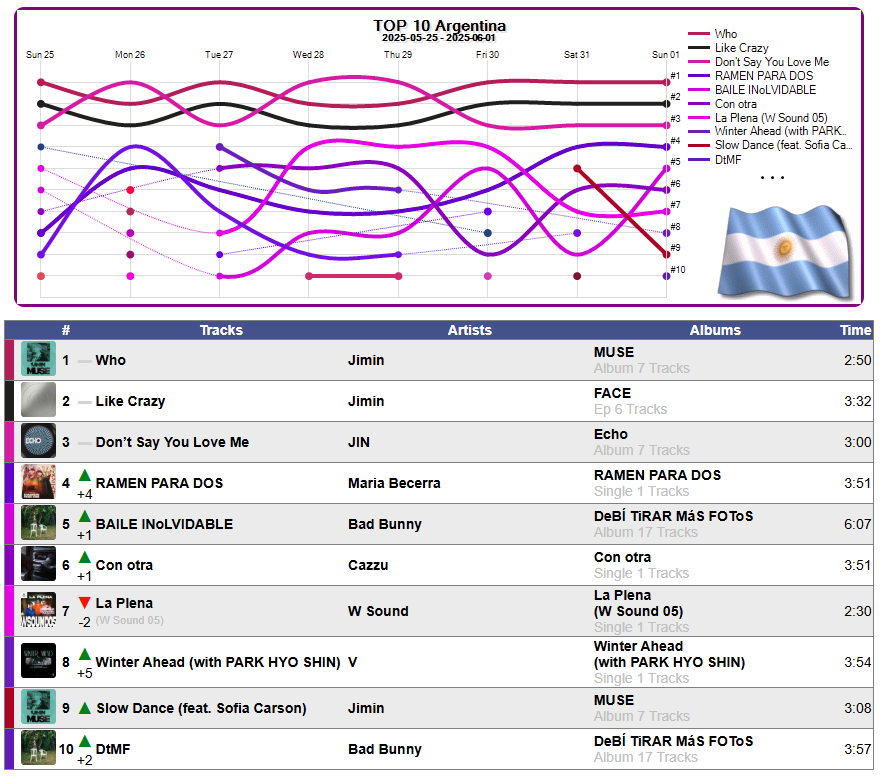Open the track title BAILE INoLVIDABLE

point(164,524)
